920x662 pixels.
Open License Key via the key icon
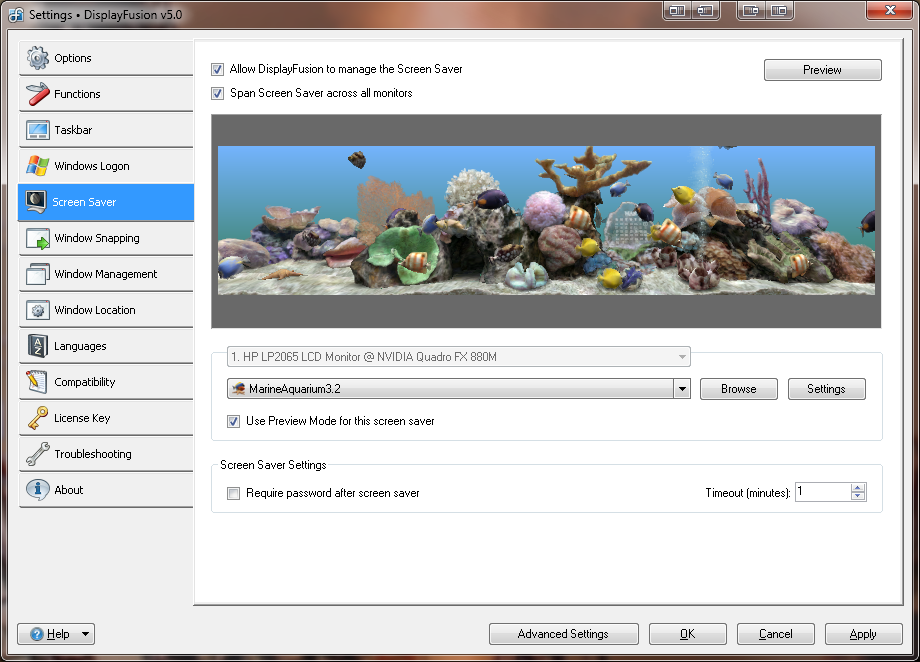[38, 418]
